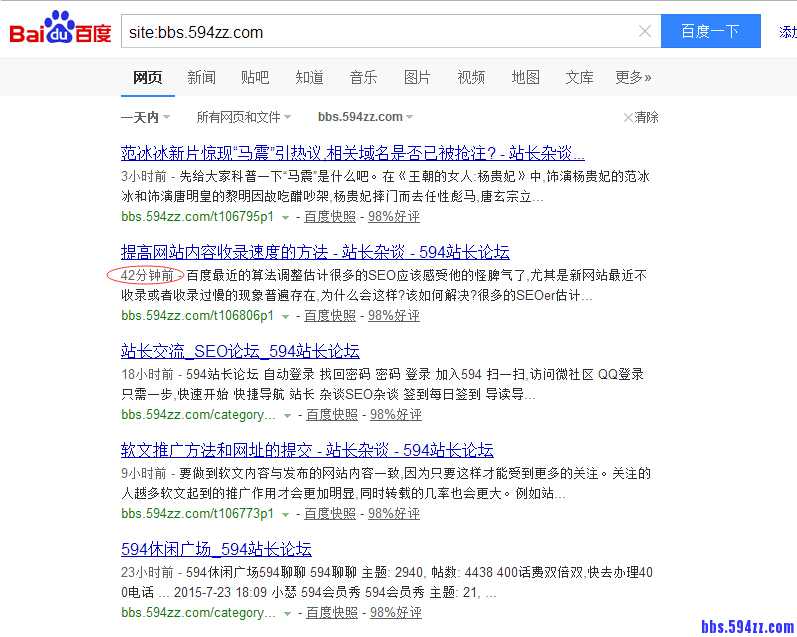
Task: Open the 贴吧 tab
Action: [x=255, y=77]
